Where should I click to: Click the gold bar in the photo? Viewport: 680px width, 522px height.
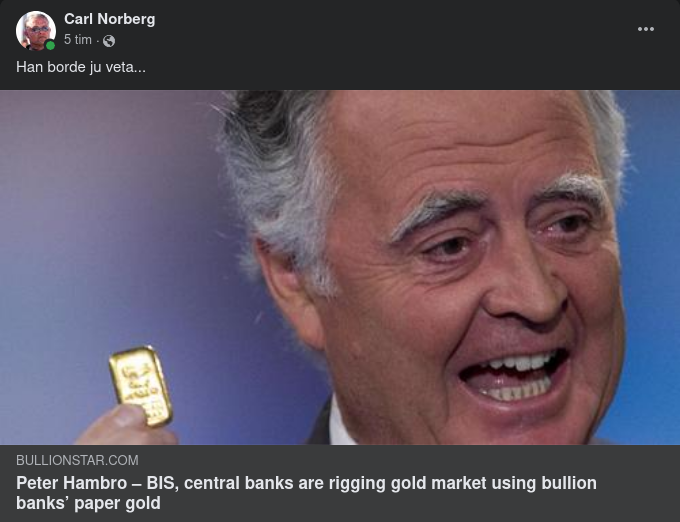(141, 385)
